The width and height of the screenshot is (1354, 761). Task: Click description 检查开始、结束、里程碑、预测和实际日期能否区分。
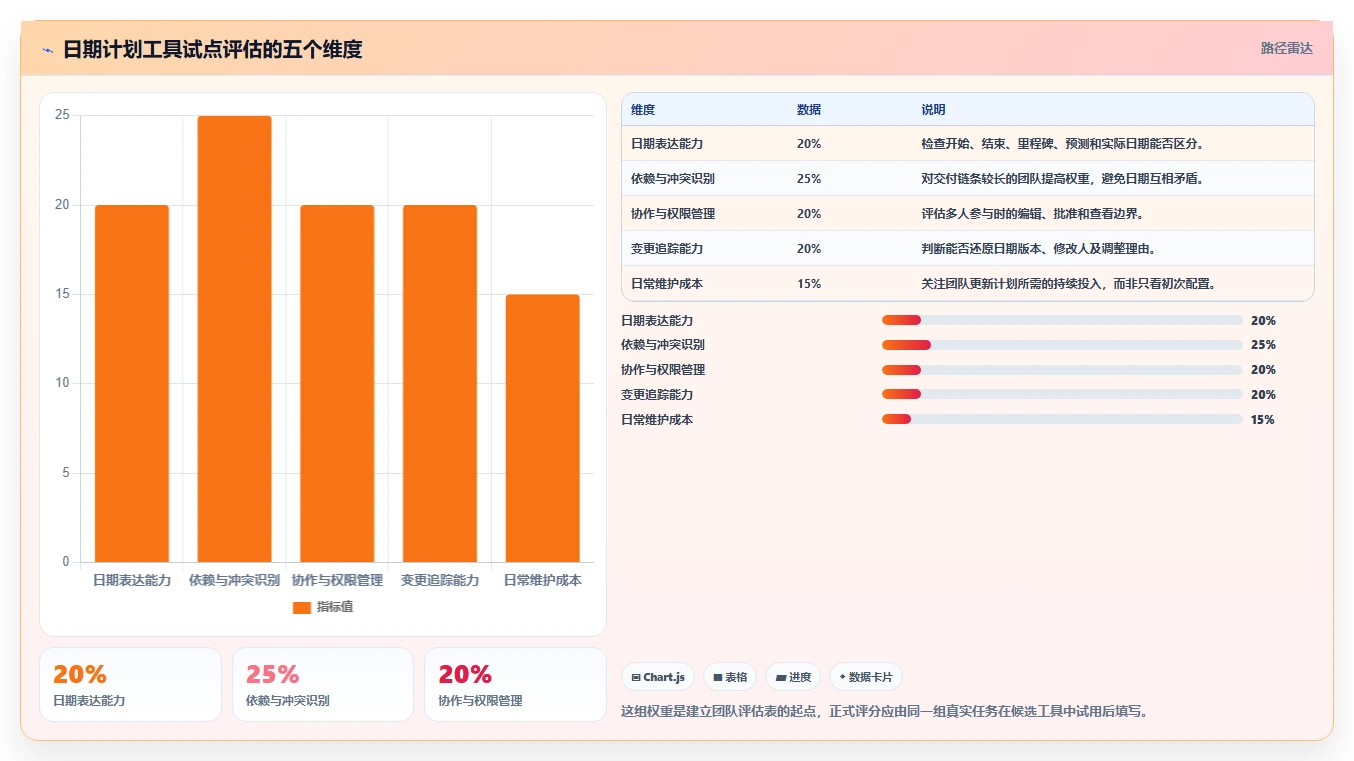point(1063,144)
